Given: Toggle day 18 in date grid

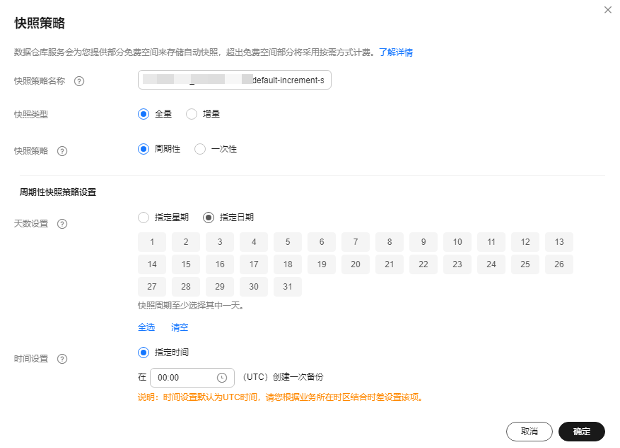Looking at the screenshot, I should click(288, 265).
